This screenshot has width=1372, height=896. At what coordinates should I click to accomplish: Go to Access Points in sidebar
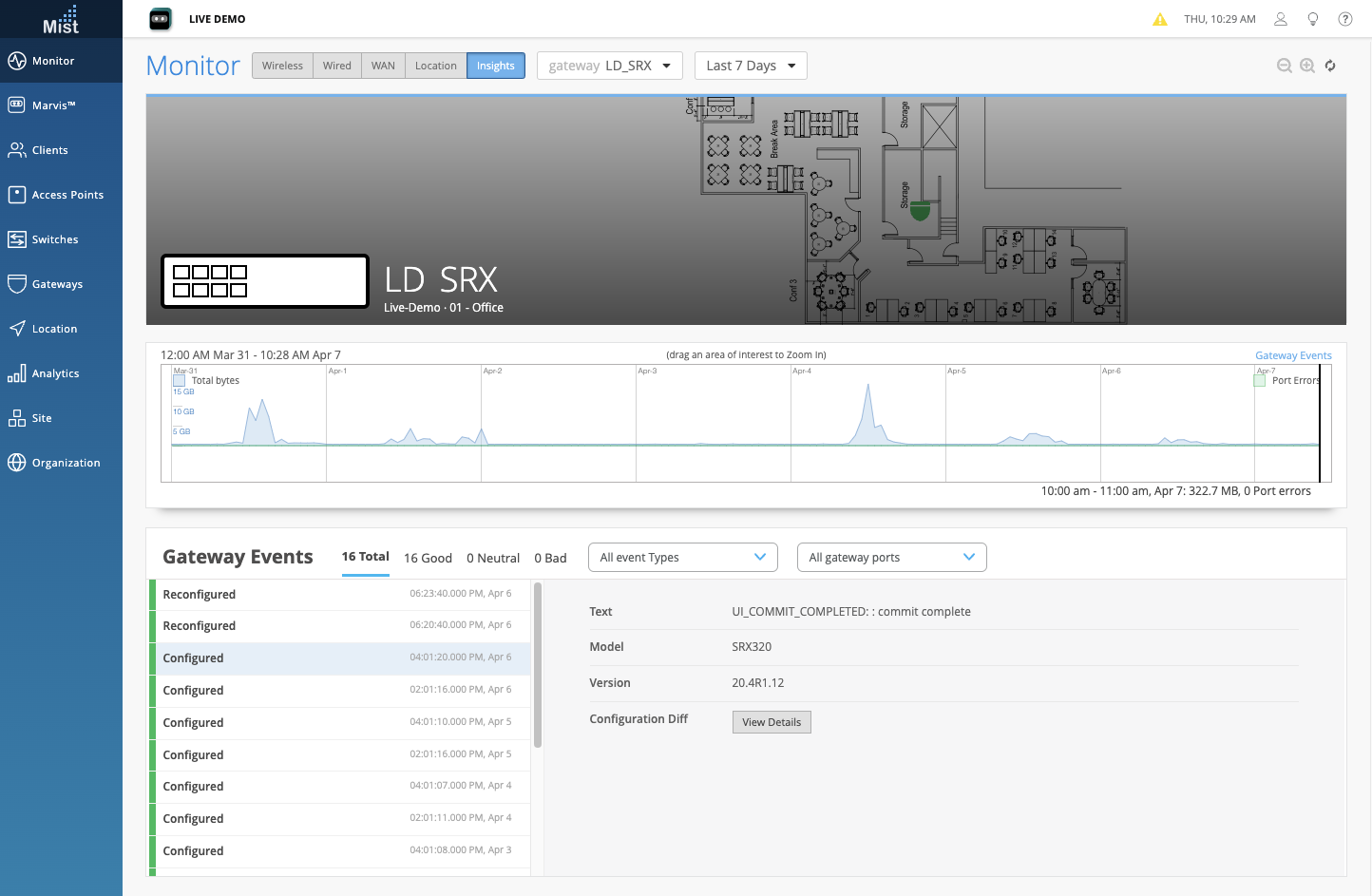pos(67,195)
